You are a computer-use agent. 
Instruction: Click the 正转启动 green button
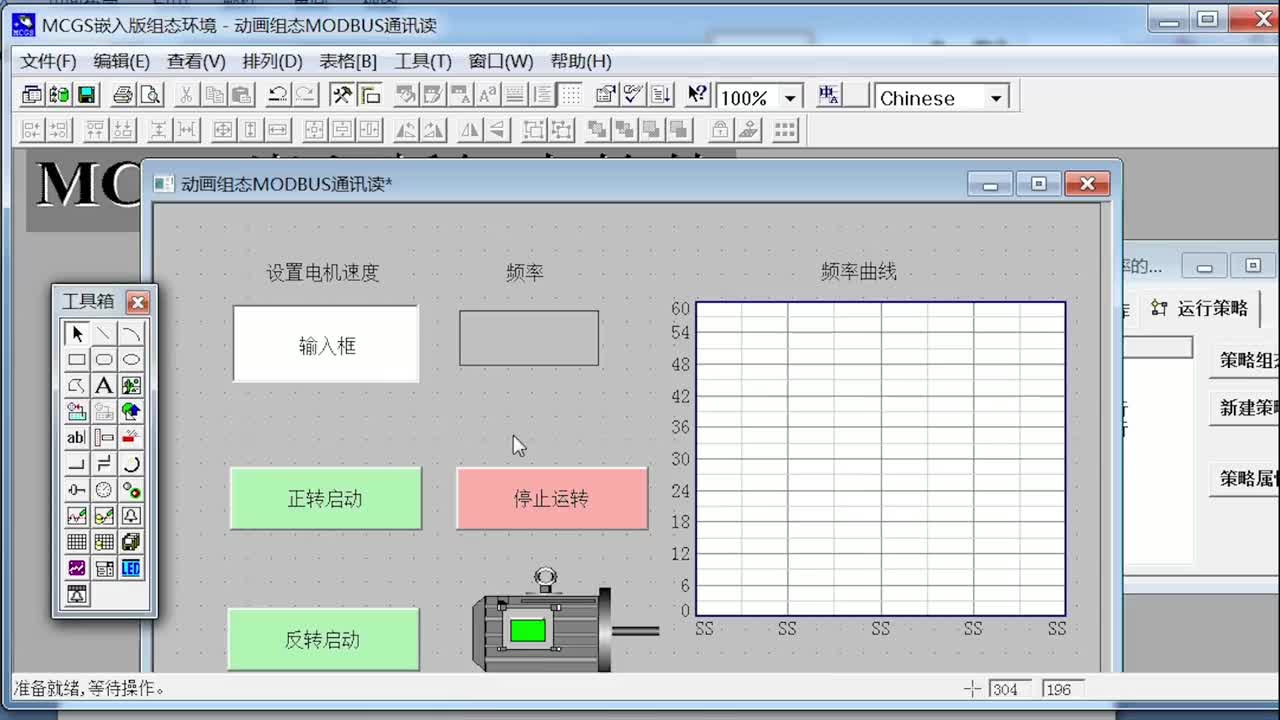coord(326,498)
